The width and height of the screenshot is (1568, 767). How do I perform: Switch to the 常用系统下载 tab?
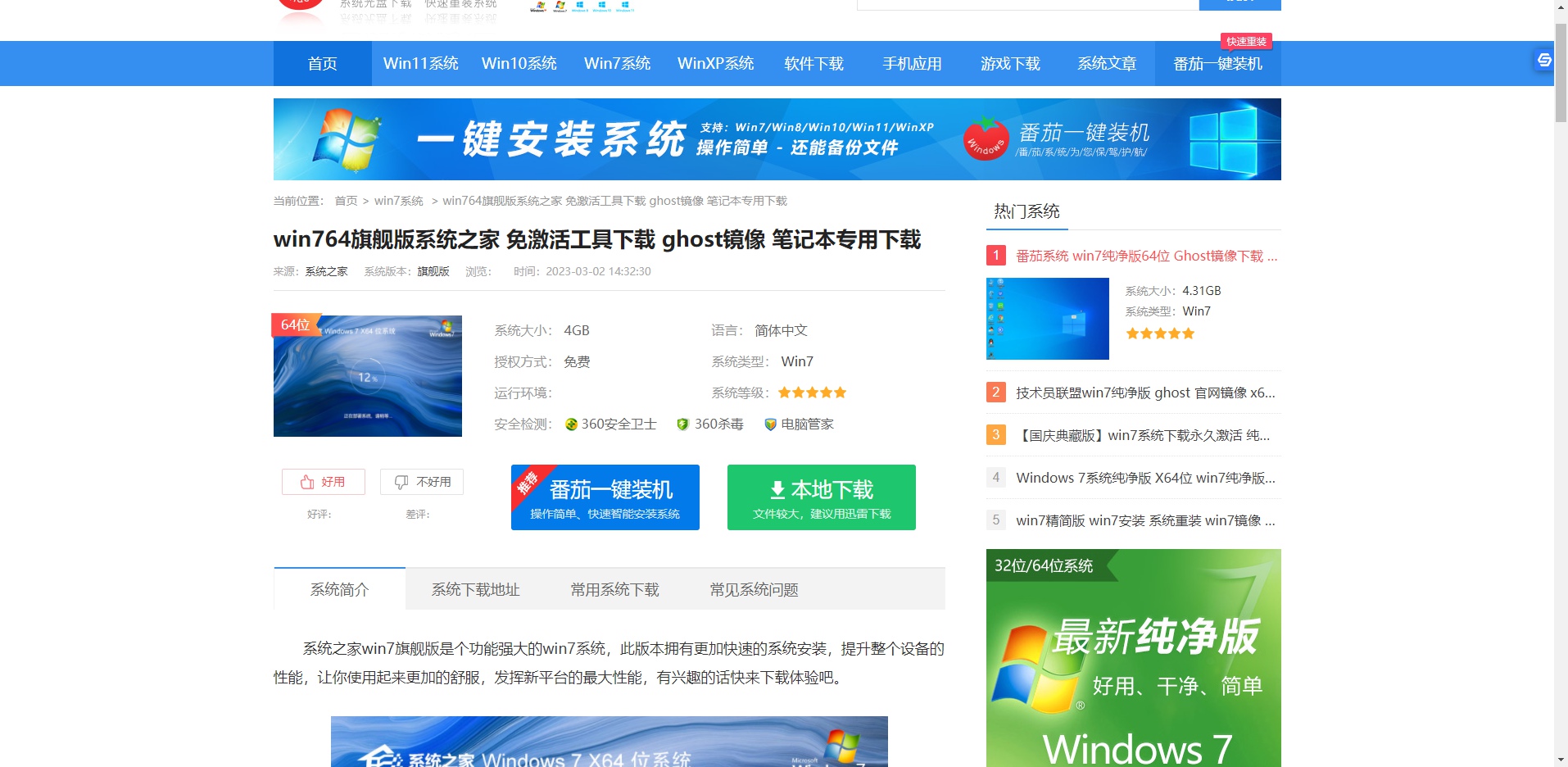pos(614,589)
